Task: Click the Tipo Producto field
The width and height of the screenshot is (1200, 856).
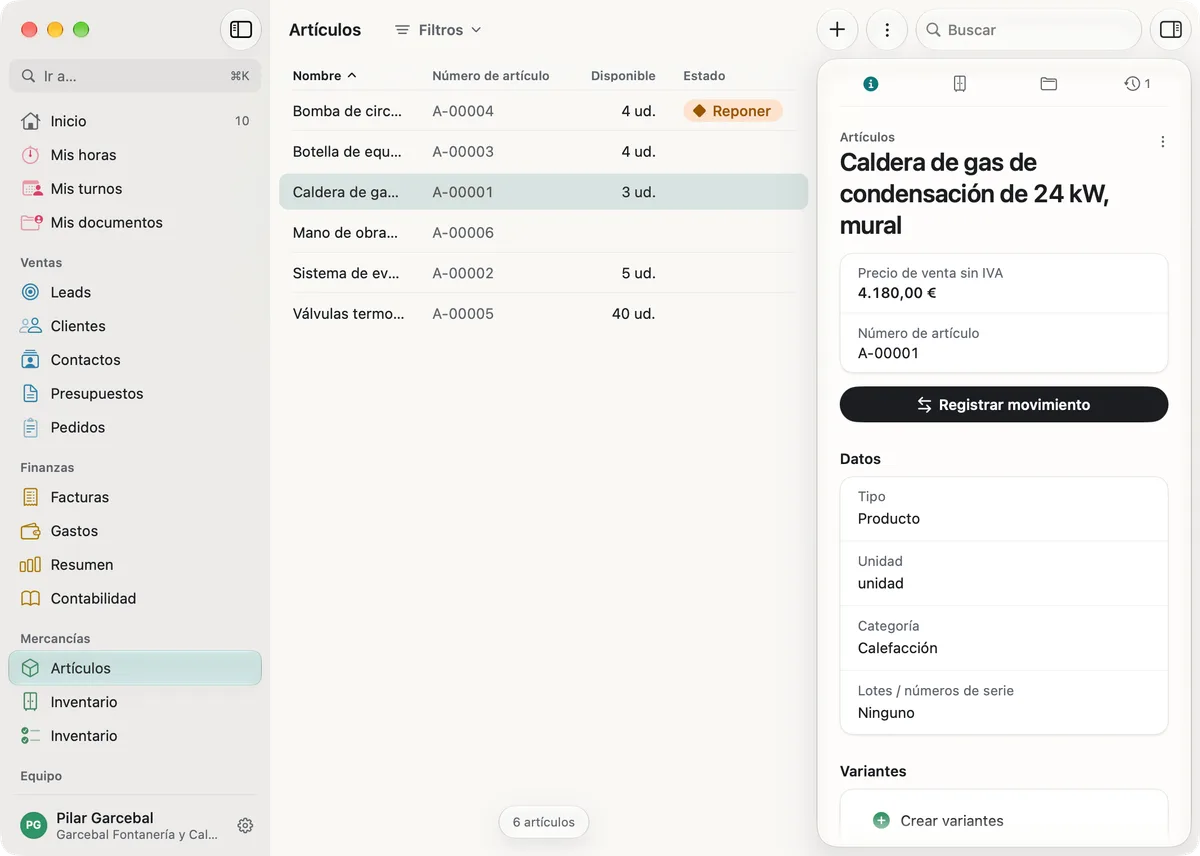Action: click(1004, 509)
